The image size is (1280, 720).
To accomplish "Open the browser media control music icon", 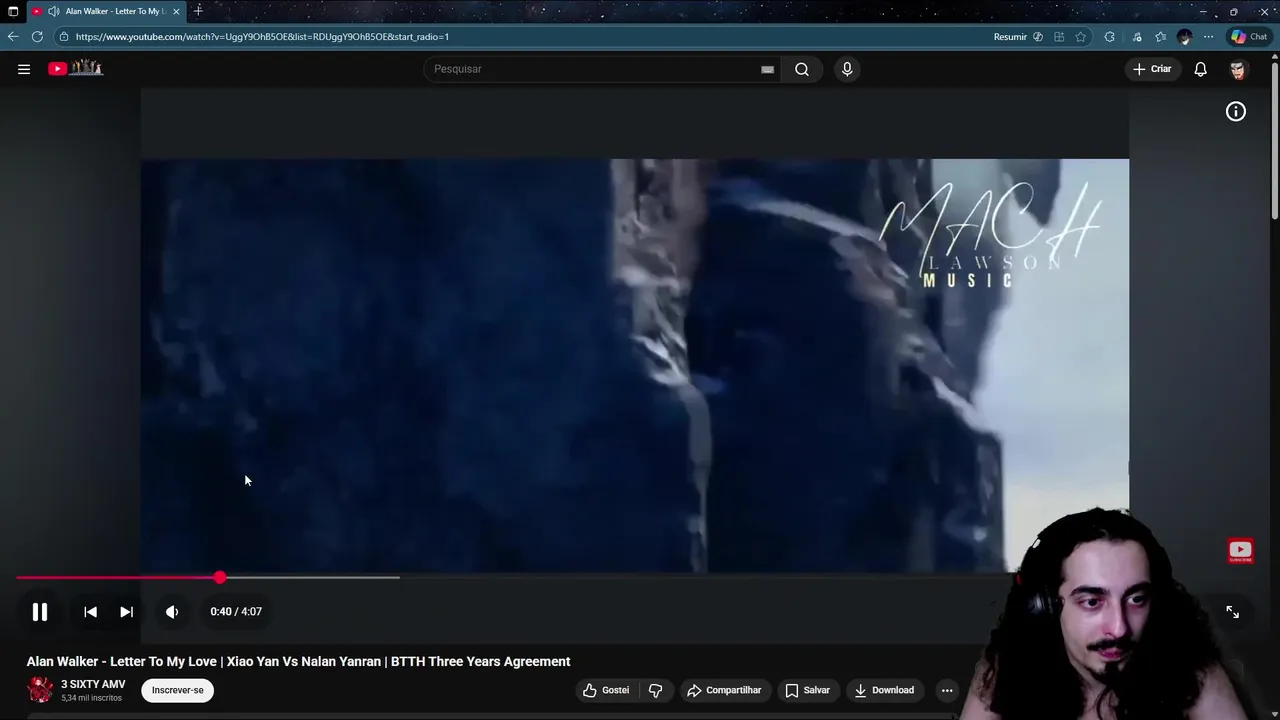I will click(1137, 37).
